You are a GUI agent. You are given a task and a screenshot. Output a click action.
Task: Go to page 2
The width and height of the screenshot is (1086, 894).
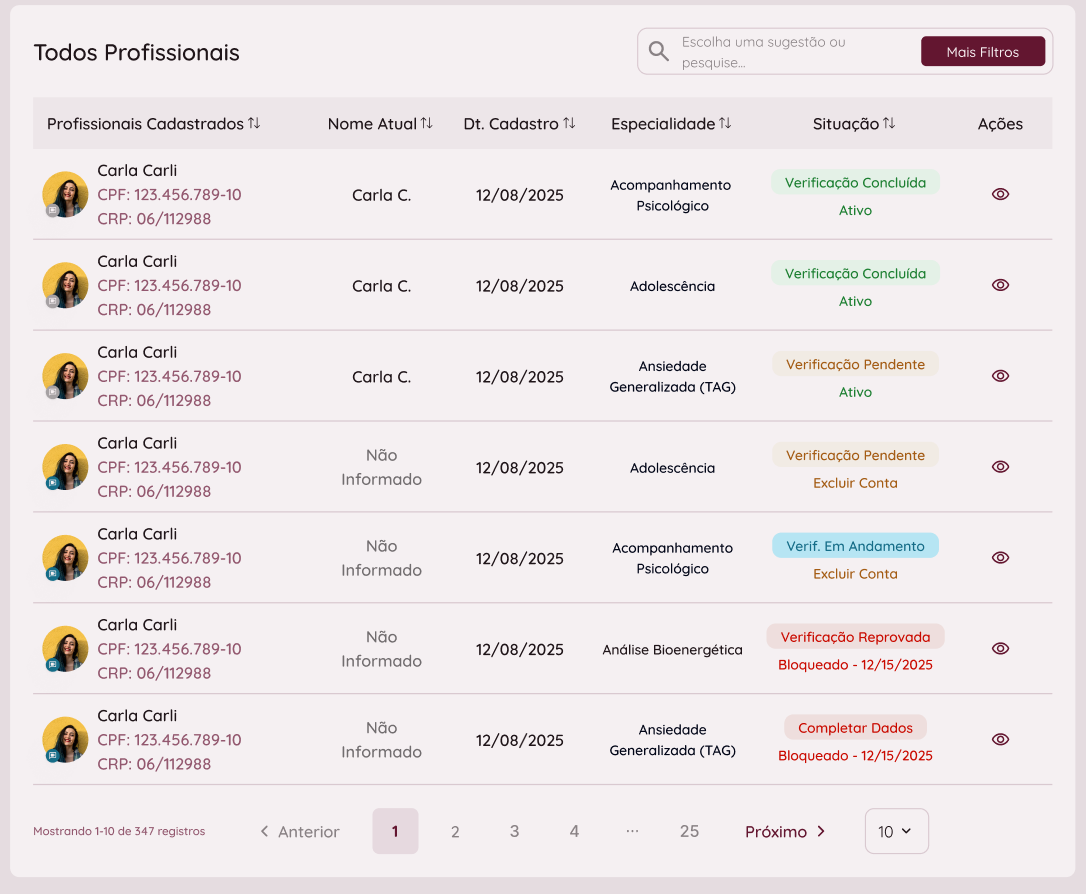pyautogui.click(x=455, y=831)
